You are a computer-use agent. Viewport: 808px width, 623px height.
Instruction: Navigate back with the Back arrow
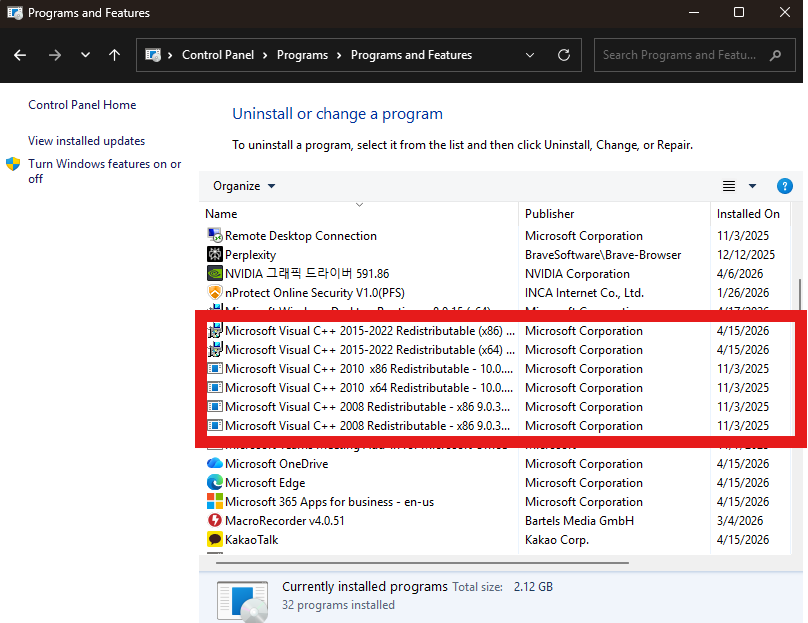[x=21, y=55]
